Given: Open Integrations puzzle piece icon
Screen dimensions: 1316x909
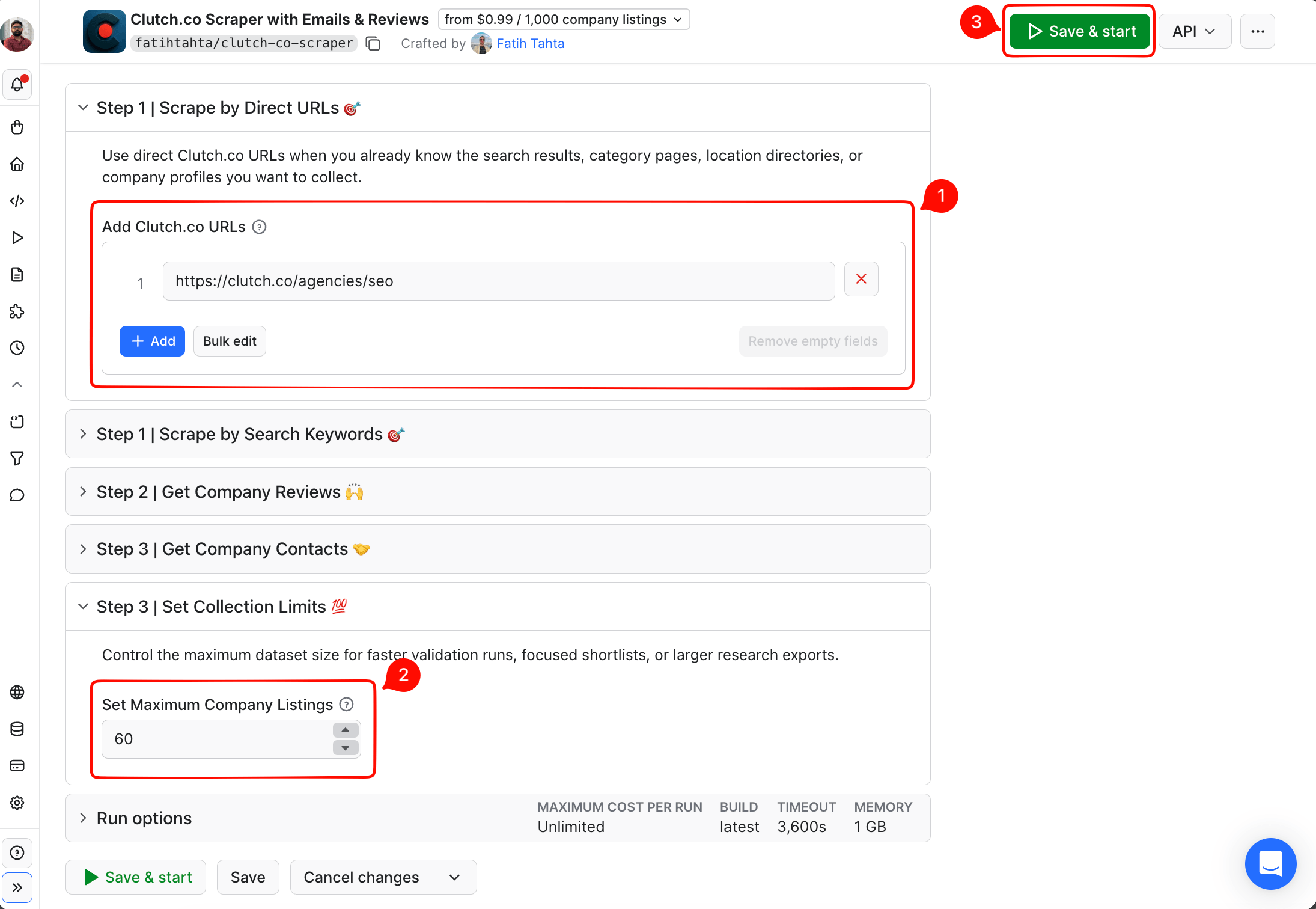Looking at the screenshot, I should [x=17, y=311].
